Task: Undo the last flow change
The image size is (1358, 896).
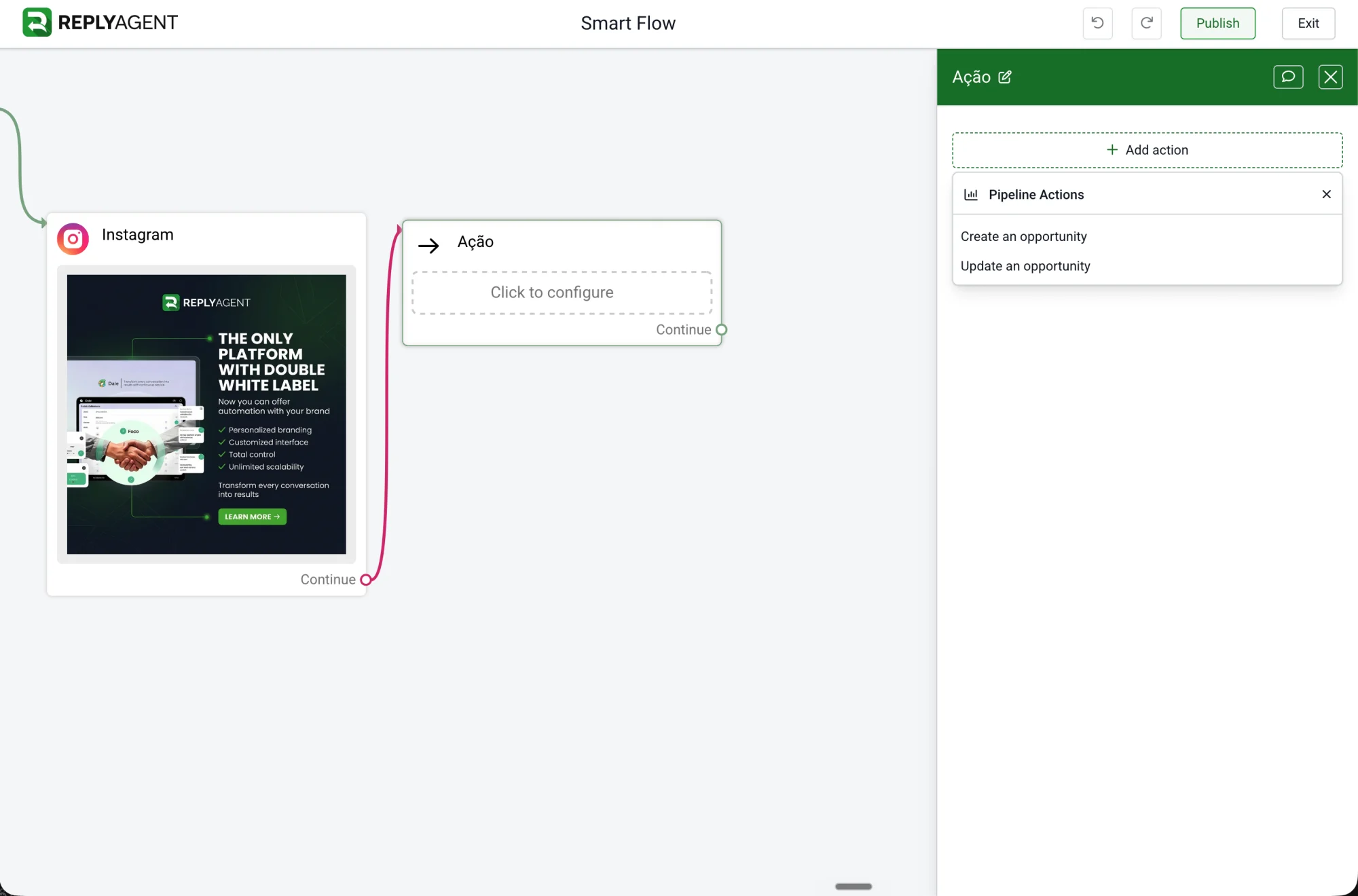Action: click(x=1097, y=23)
